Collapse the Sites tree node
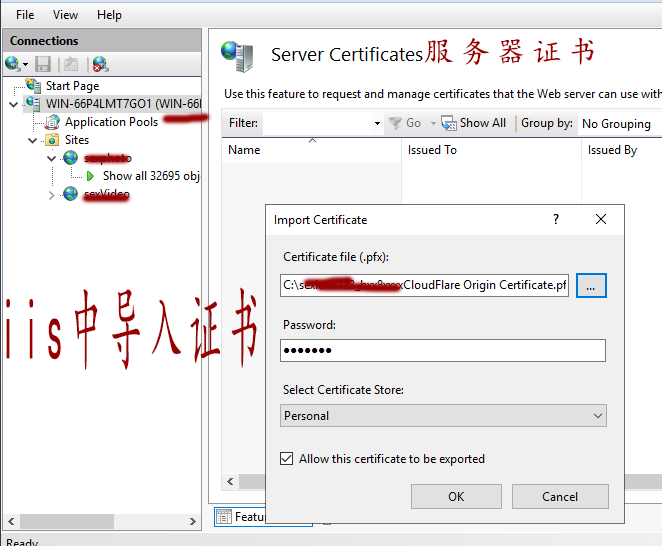This screenshot has height=546, width=662. [33, 140]
